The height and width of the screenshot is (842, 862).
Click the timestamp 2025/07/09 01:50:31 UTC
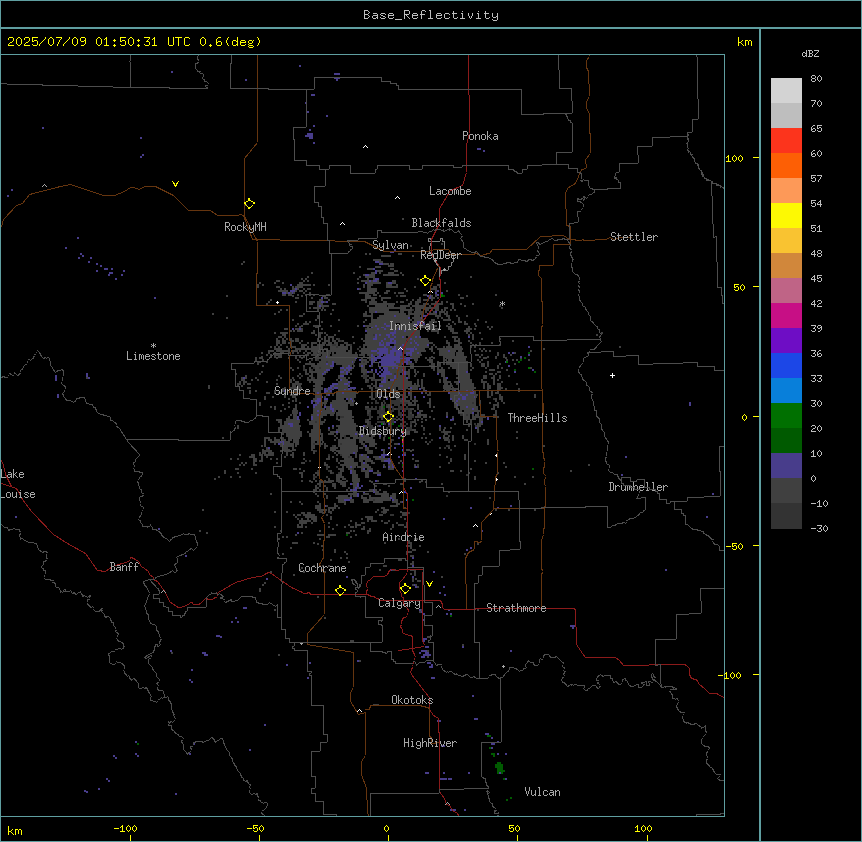click(x=98, y=42)
